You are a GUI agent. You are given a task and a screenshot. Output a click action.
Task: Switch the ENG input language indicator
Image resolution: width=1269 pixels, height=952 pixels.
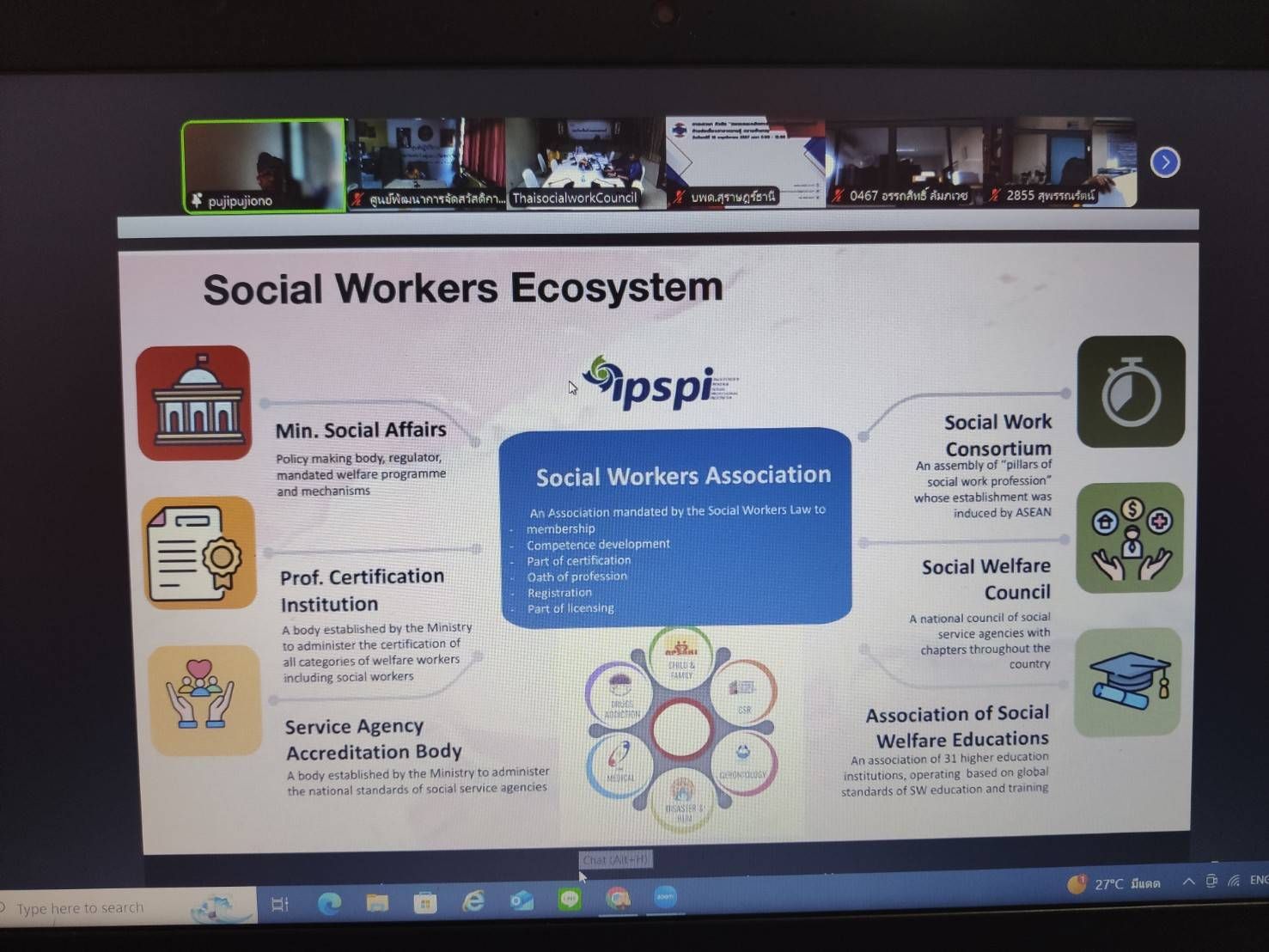pyautogui.click(x=1258, y=880)
